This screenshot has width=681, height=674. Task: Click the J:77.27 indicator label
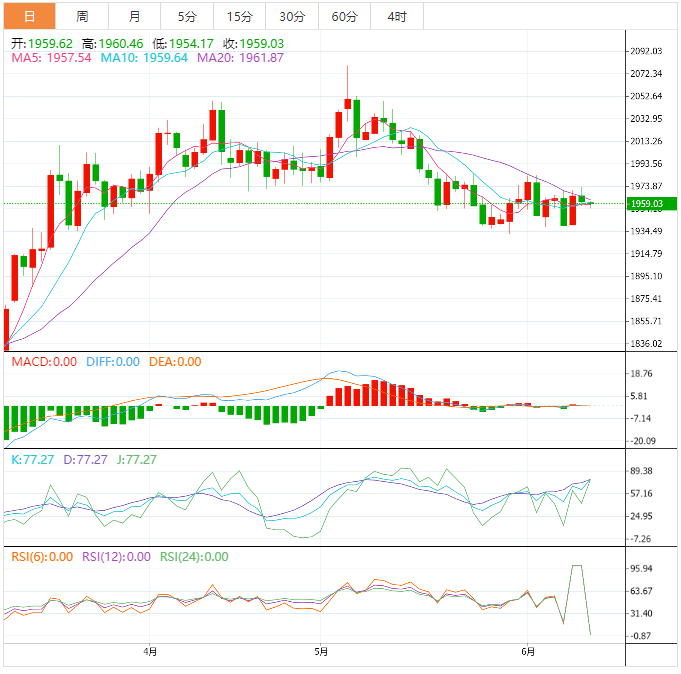[136, 460]
